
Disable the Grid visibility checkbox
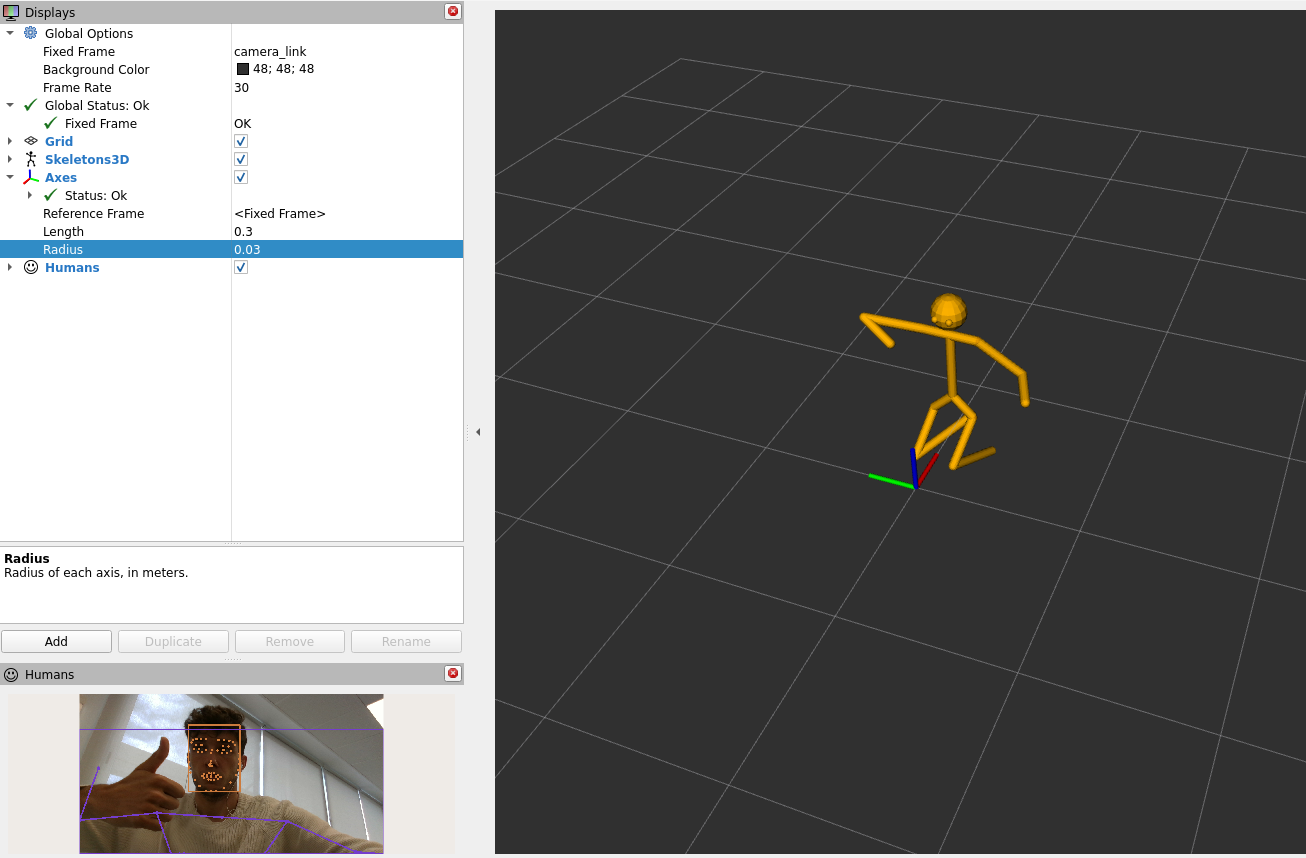240,141
